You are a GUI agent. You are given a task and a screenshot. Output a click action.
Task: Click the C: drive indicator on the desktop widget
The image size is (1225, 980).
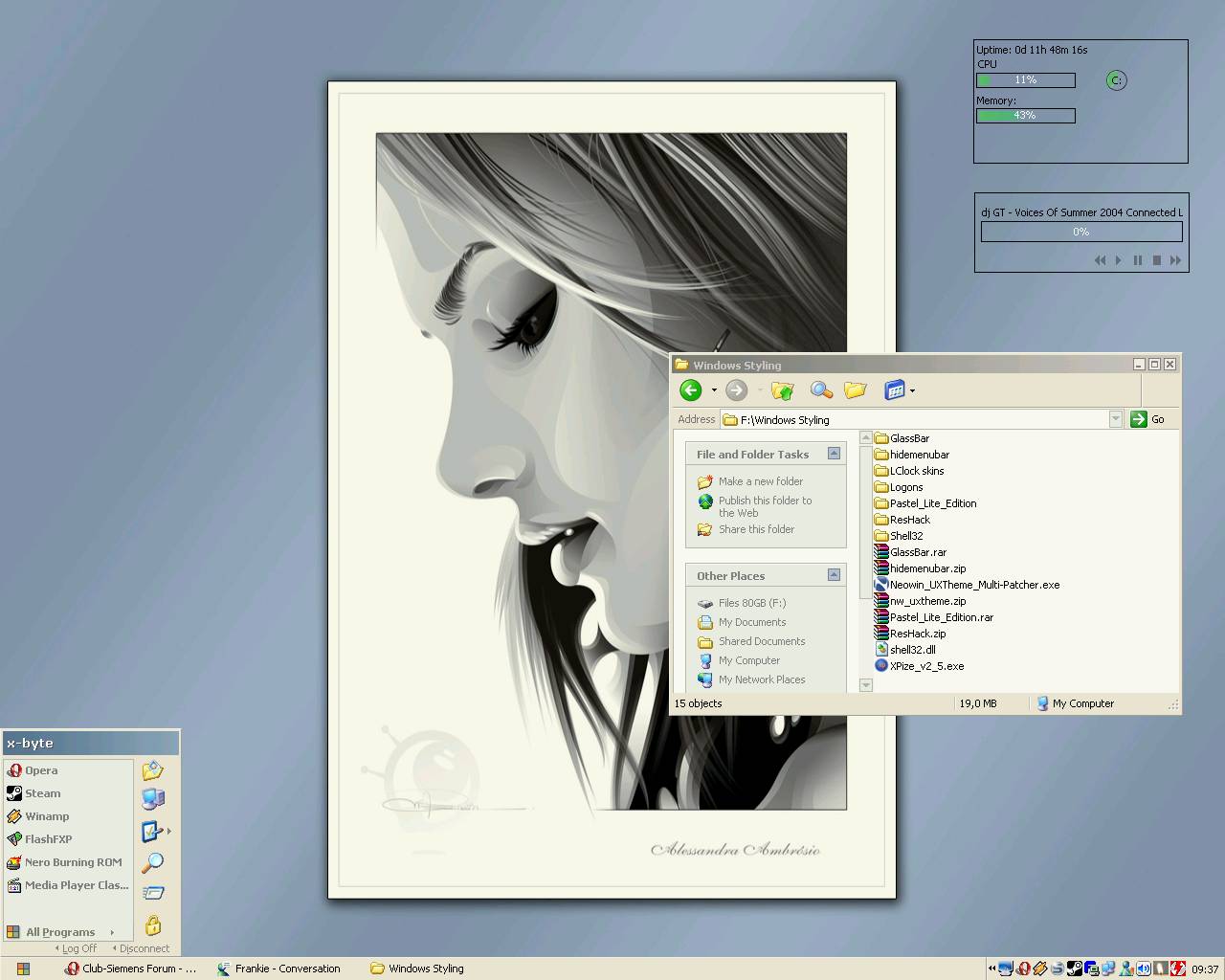tap(1116, 80)
